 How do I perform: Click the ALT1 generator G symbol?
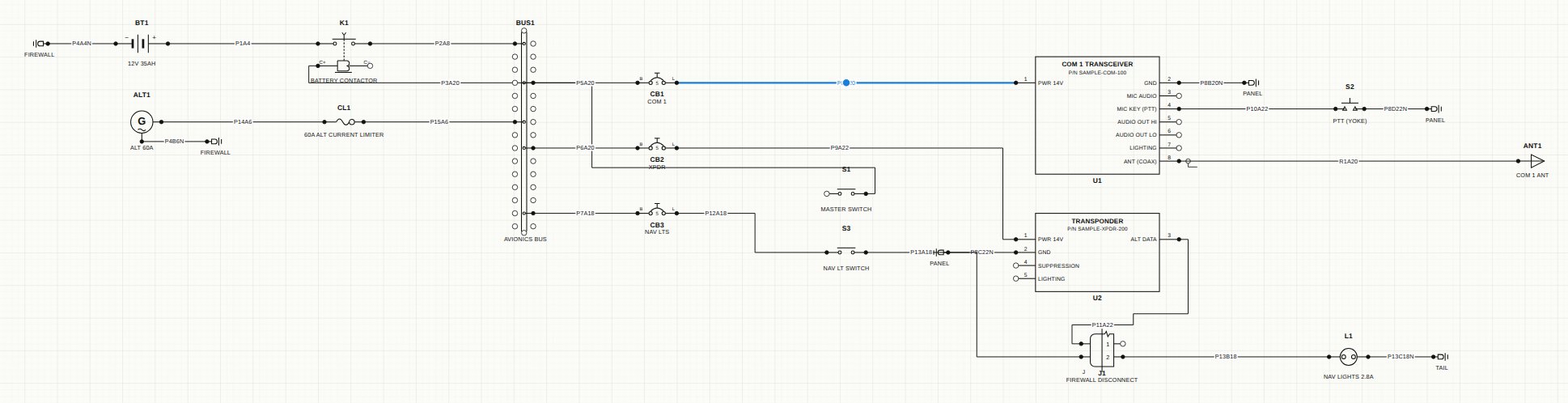point(142,121)
